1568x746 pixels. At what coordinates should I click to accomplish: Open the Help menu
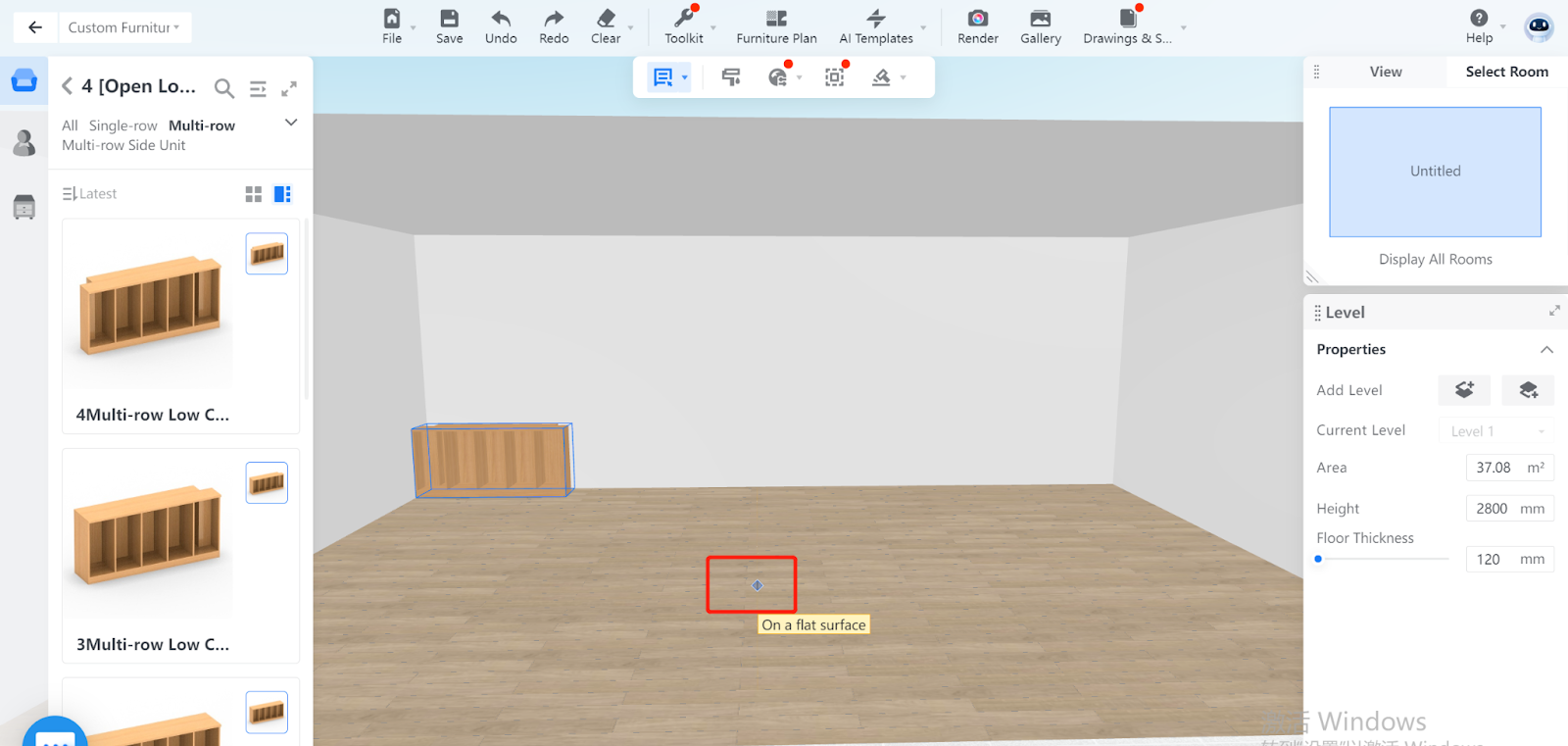pyautogui.click(x=1480, y=26)
